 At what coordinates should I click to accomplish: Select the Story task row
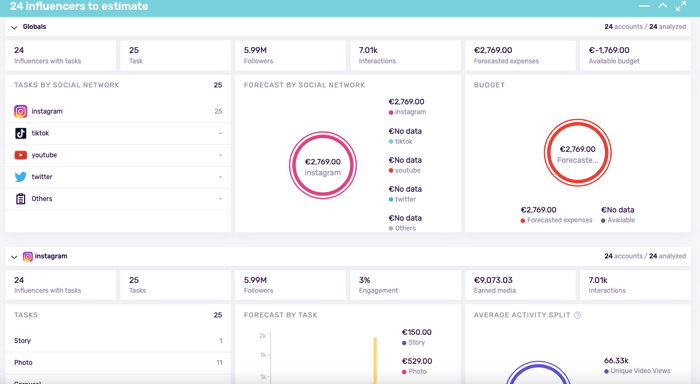118,341
